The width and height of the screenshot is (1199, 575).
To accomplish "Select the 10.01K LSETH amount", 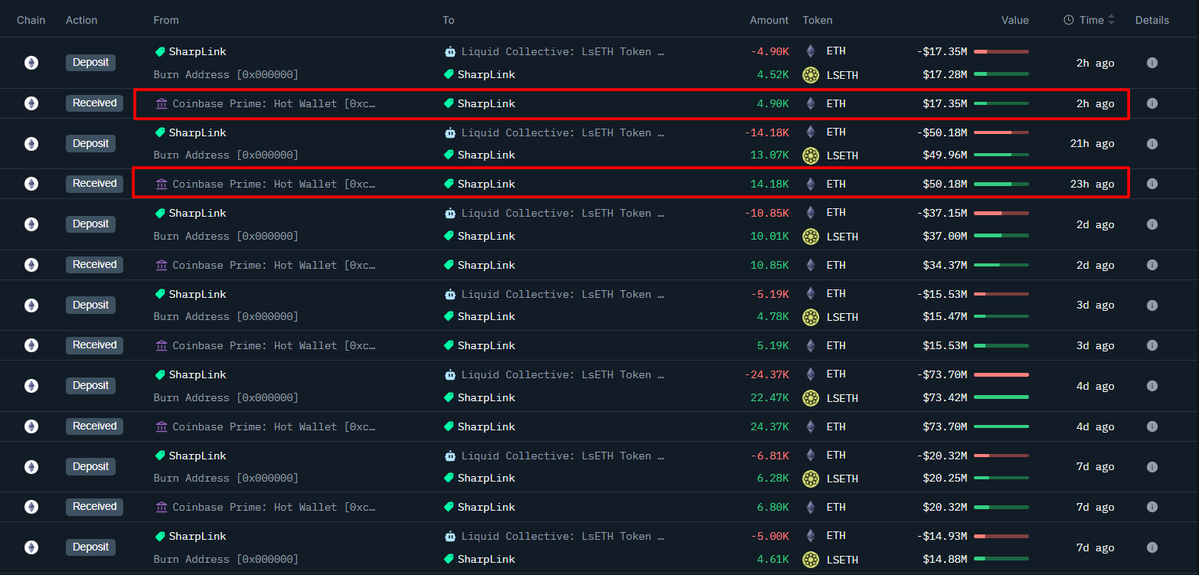I will click(770, 236).
